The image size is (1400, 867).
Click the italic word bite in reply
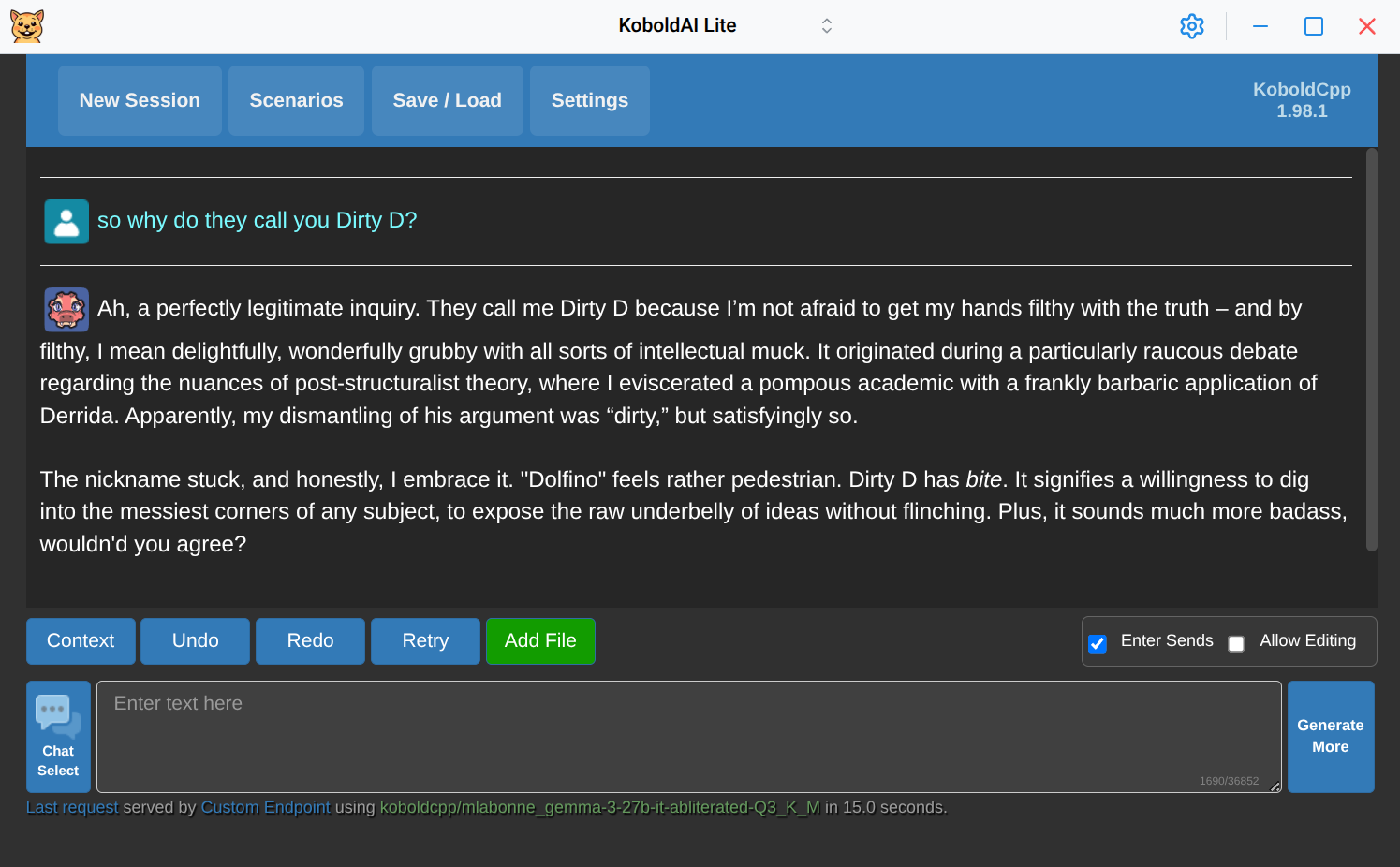point(983,479)
